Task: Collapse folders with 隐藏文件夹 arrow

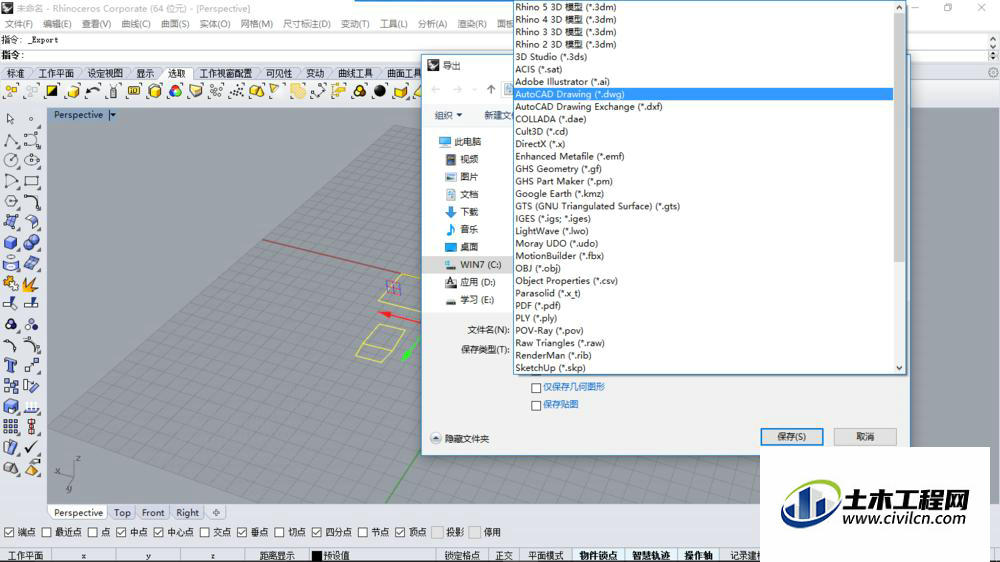Action: click(x=436, y=438)
